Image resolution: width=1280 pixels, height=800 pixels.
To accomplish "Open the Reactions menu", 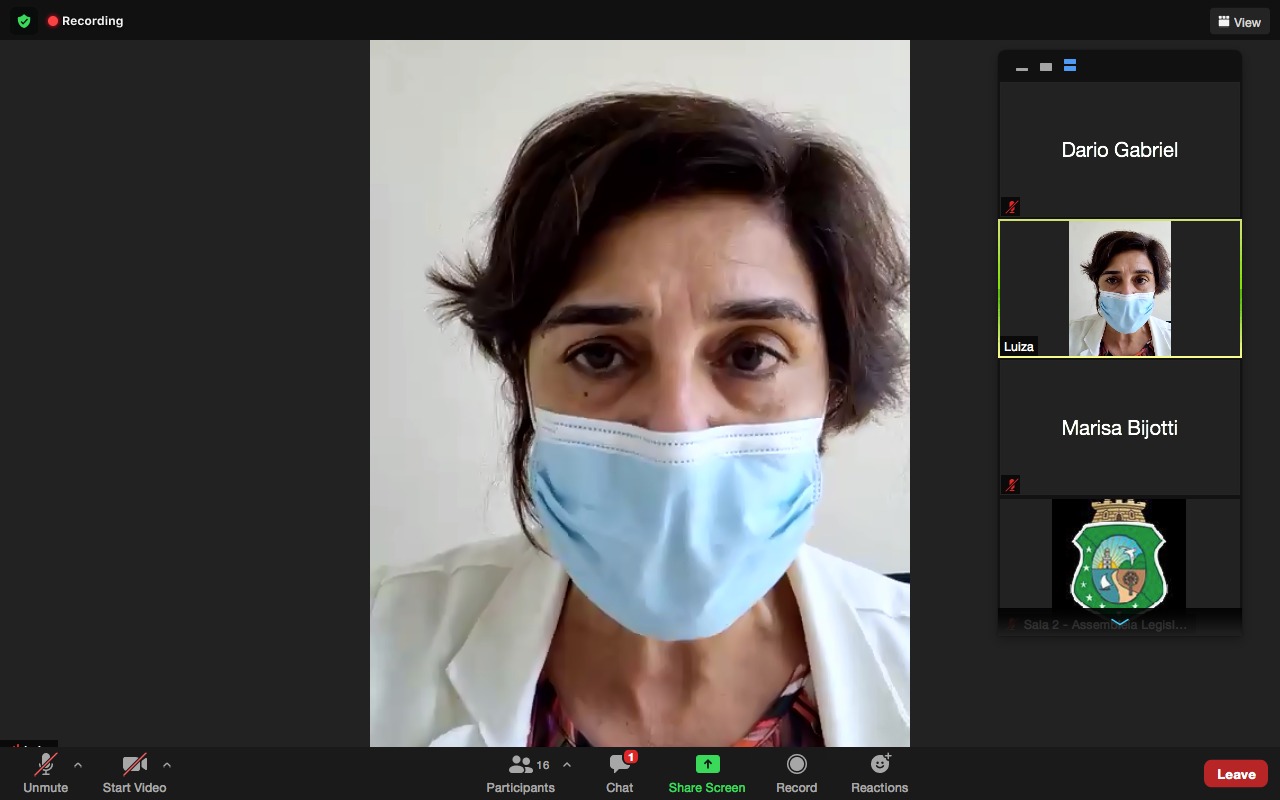I will point(879,773).
